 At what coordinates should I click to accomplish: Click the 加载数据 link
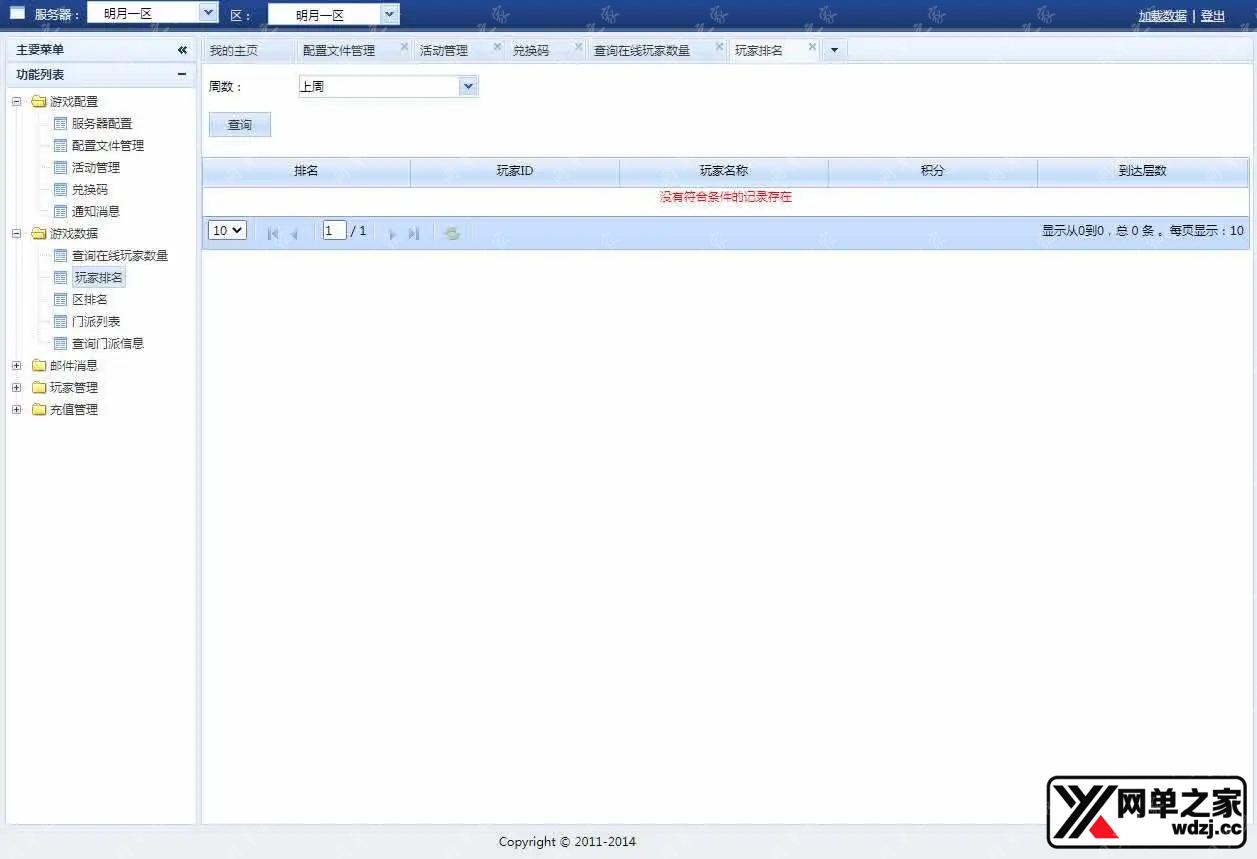[x=1162, y=16]
